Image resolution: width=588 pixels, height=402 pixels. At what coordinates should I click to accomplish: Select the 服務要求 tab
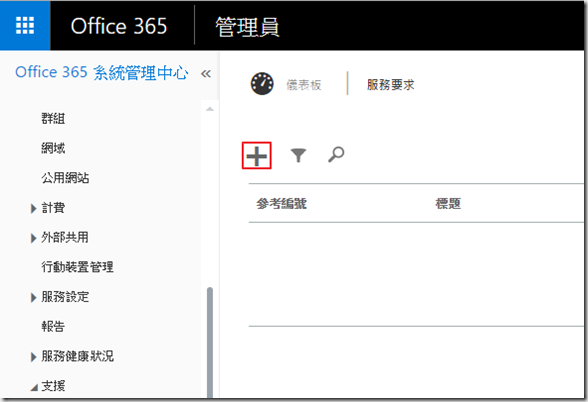(x=390, y=85)
